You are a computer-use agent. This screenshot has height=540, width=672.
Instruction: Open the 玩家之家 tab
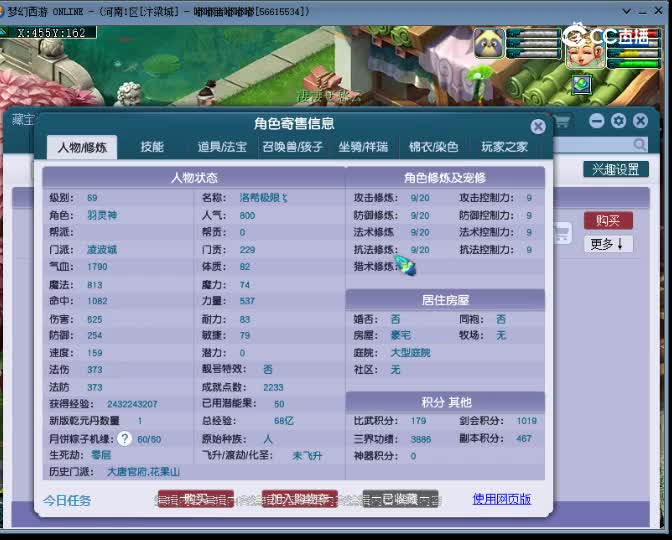point(504,147)
